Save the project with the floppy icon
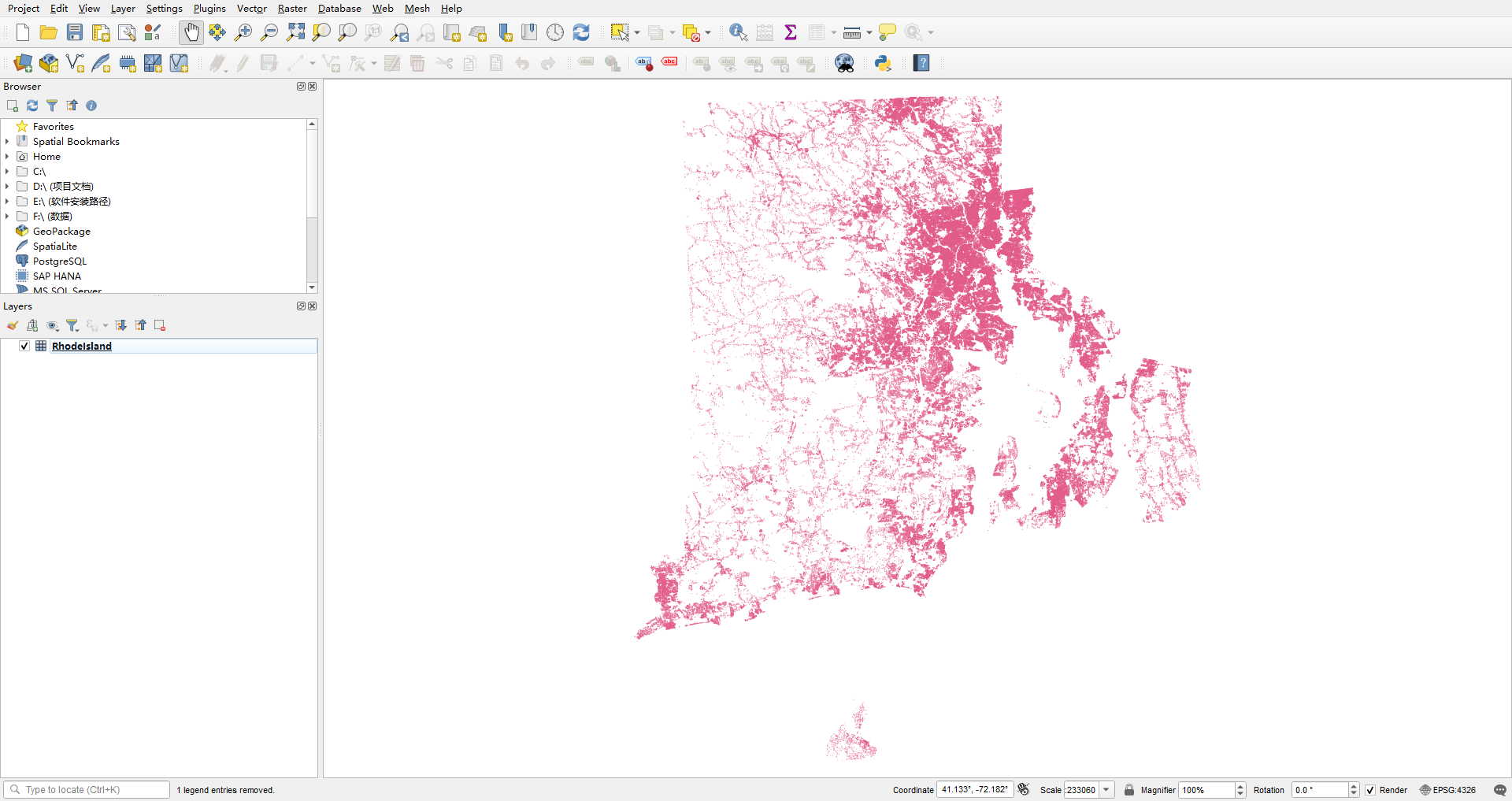The height and width of the screenshot is (801, 1512). click(75, 32)
